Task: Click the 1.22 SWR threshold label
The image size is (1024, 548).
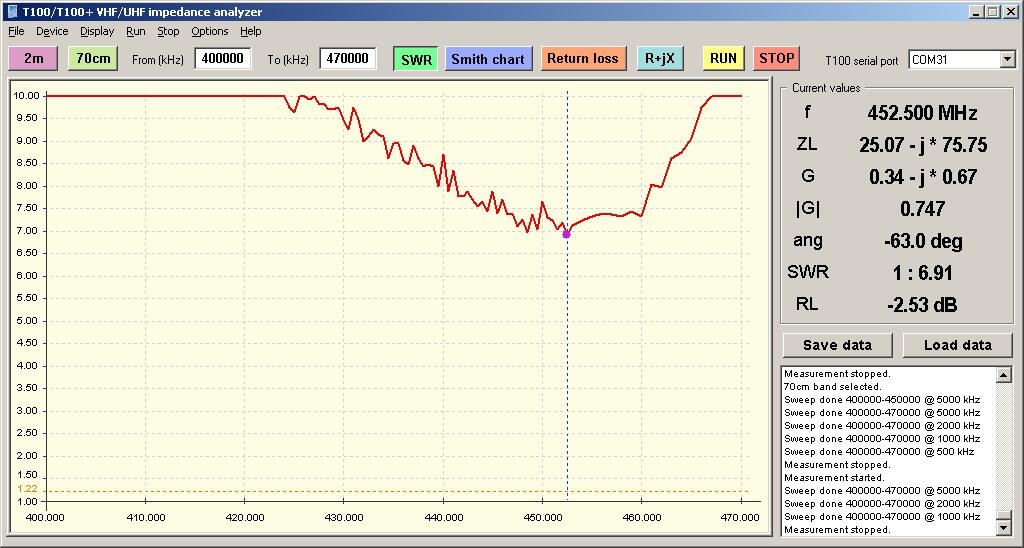Action: pos(27,489)
